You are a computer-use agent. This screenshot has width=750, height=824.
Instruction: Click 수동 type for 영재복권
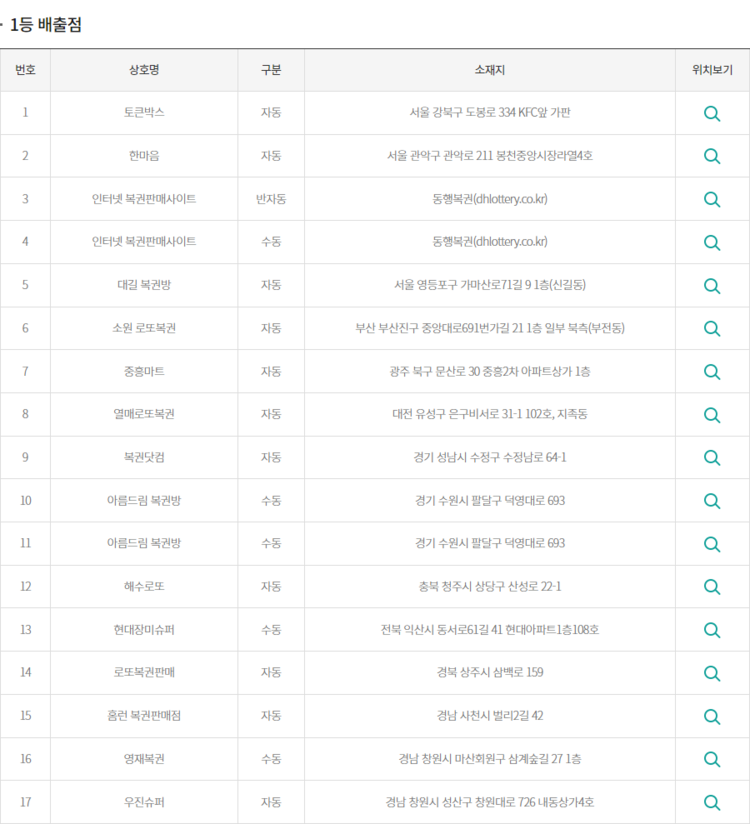(271, 759)
